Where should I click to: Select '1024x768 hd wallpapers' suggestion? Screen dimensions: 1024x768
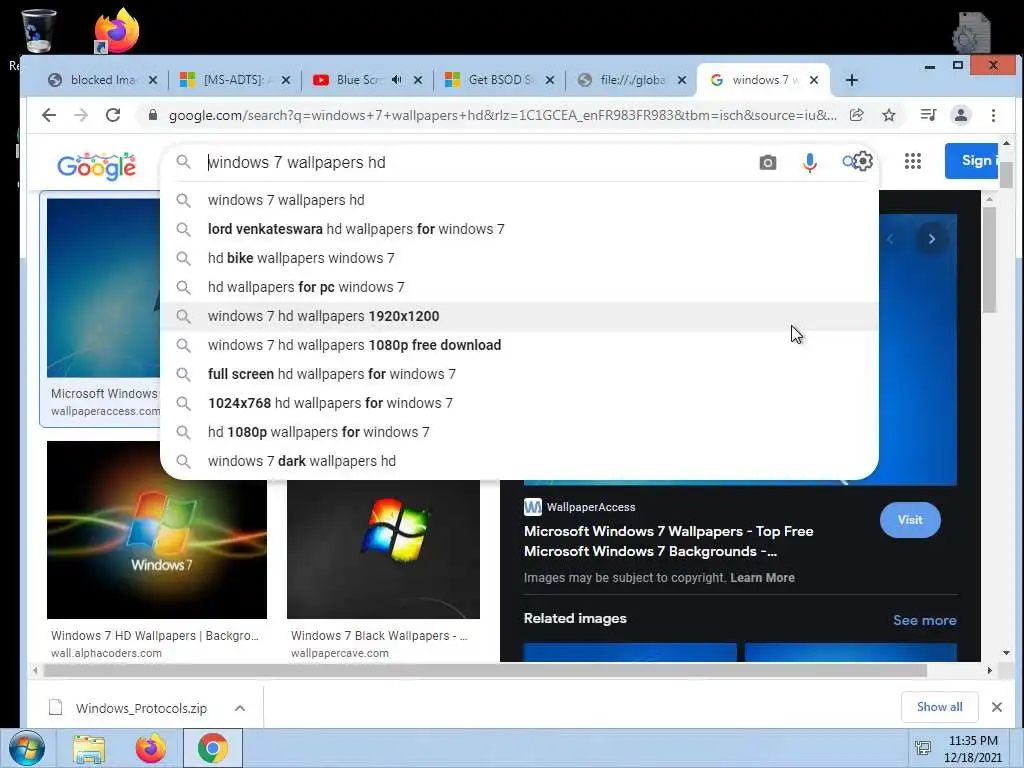(519, 403)
